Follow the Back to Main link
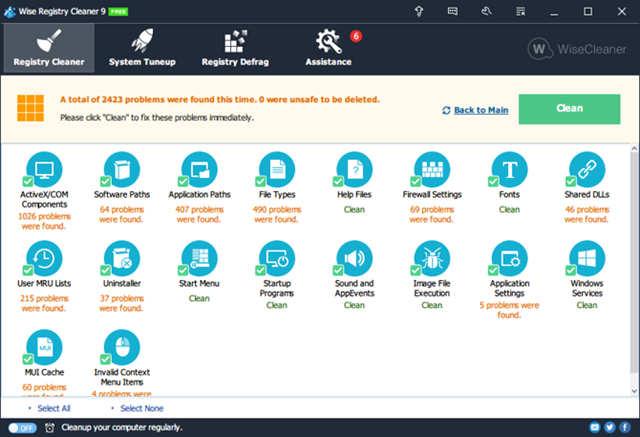640x437 pixels. click(481, 110)
